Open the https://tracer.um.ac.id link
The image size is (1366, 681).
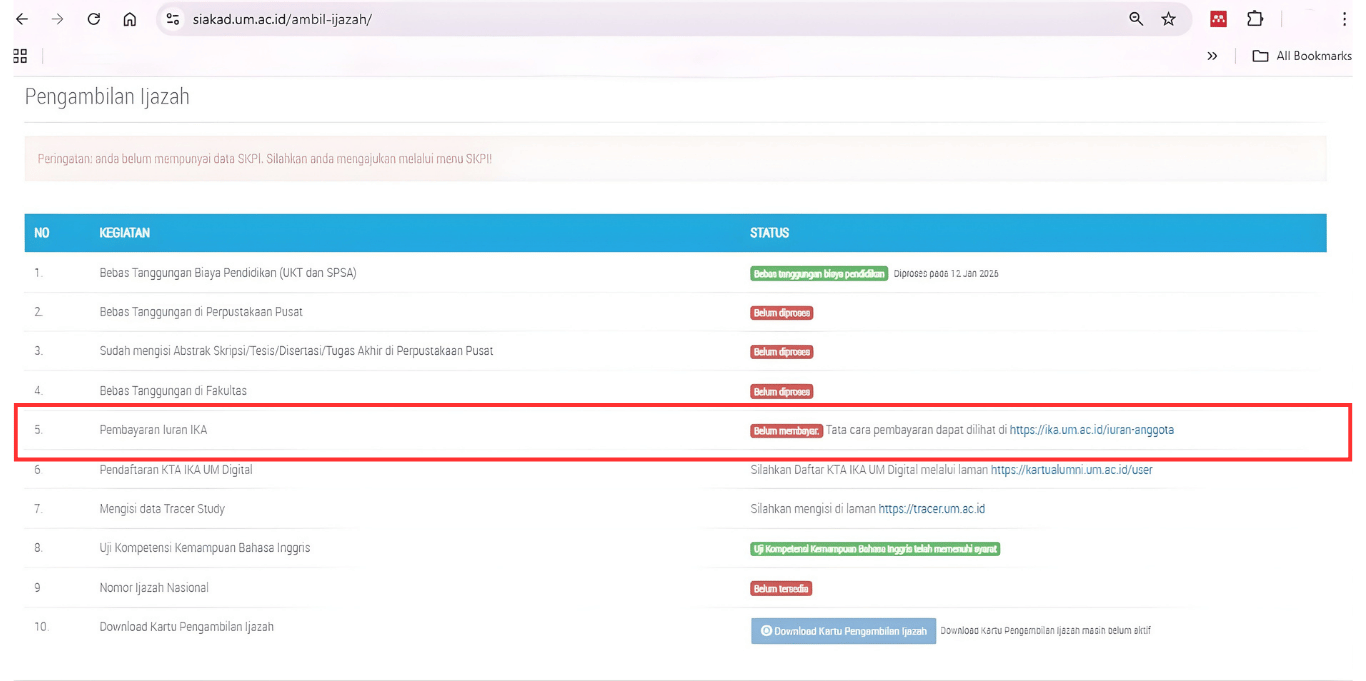(x=932, y=509)
